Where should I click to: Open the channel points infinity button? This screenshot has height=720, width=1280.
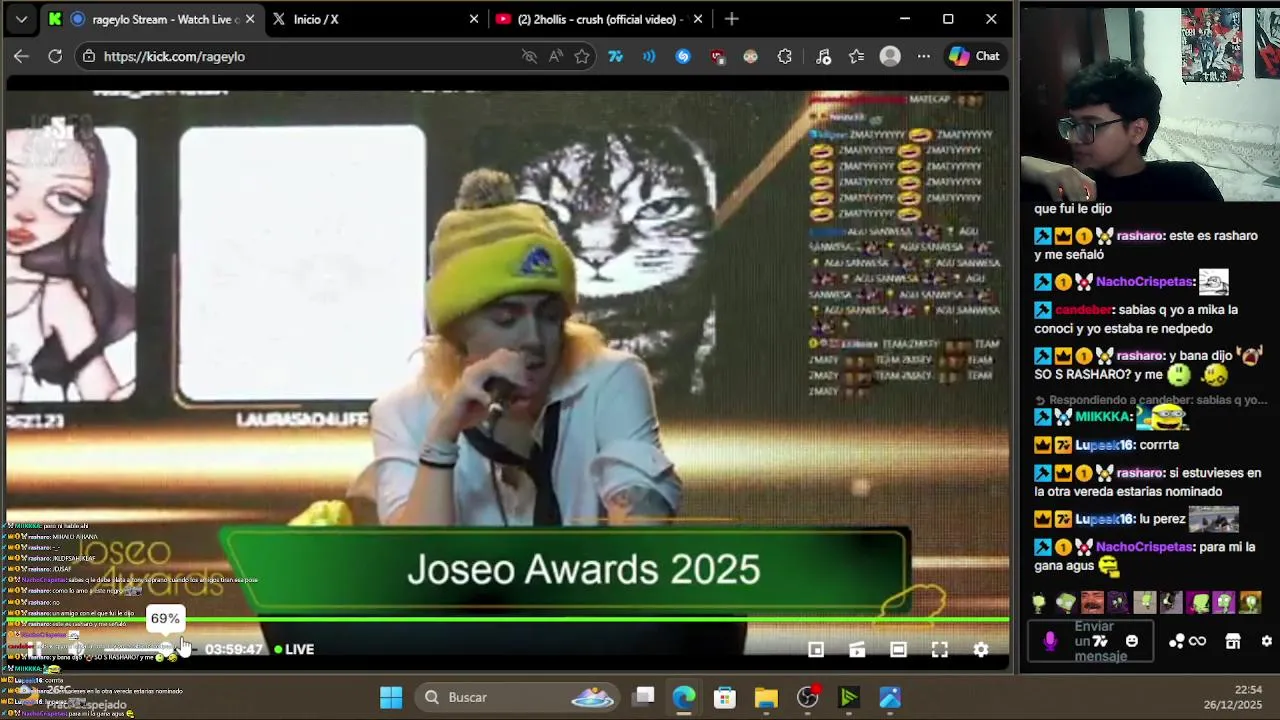[1187, 641]
